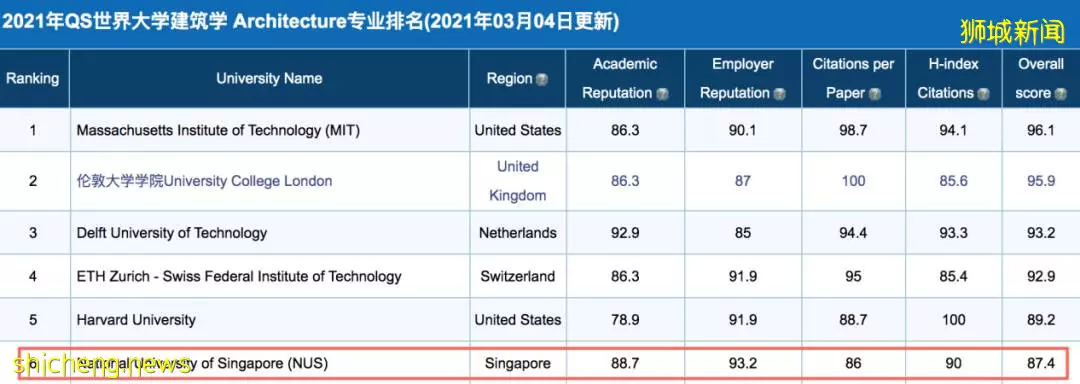Click NUS employer reputation 93.2

point(742,363)
